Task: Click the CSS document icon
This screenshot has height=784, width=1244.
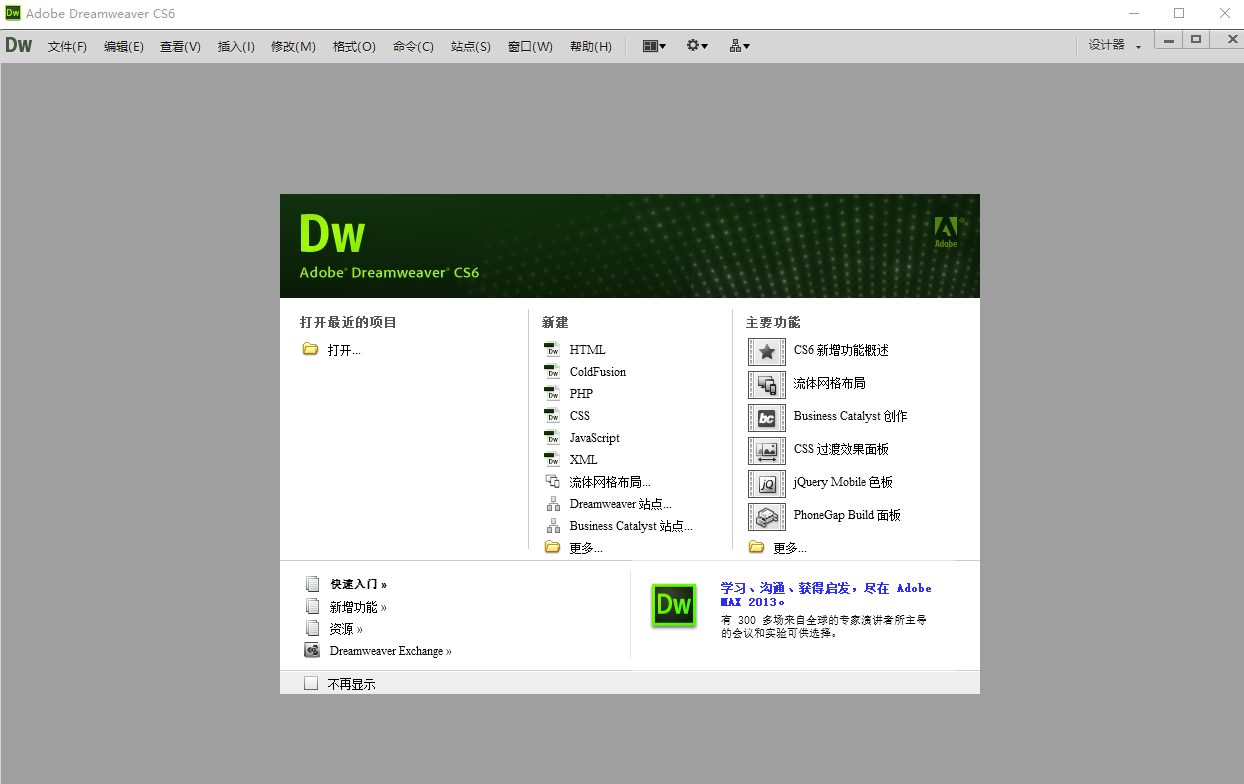Action: [552, 416]
